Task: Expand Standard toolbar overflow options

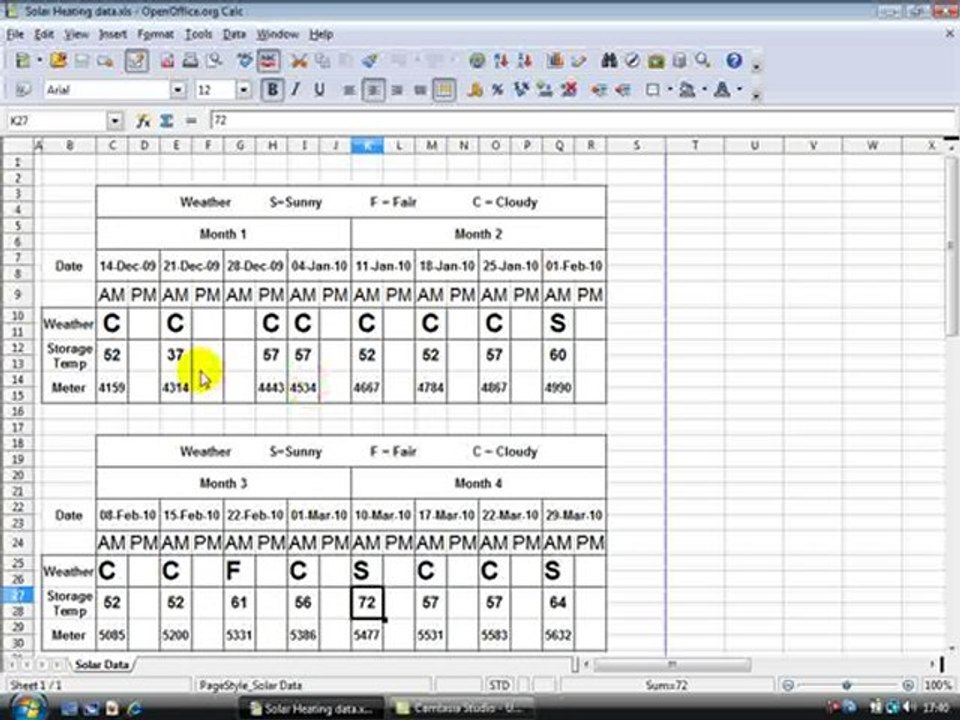Action: (x=757, y=66)
